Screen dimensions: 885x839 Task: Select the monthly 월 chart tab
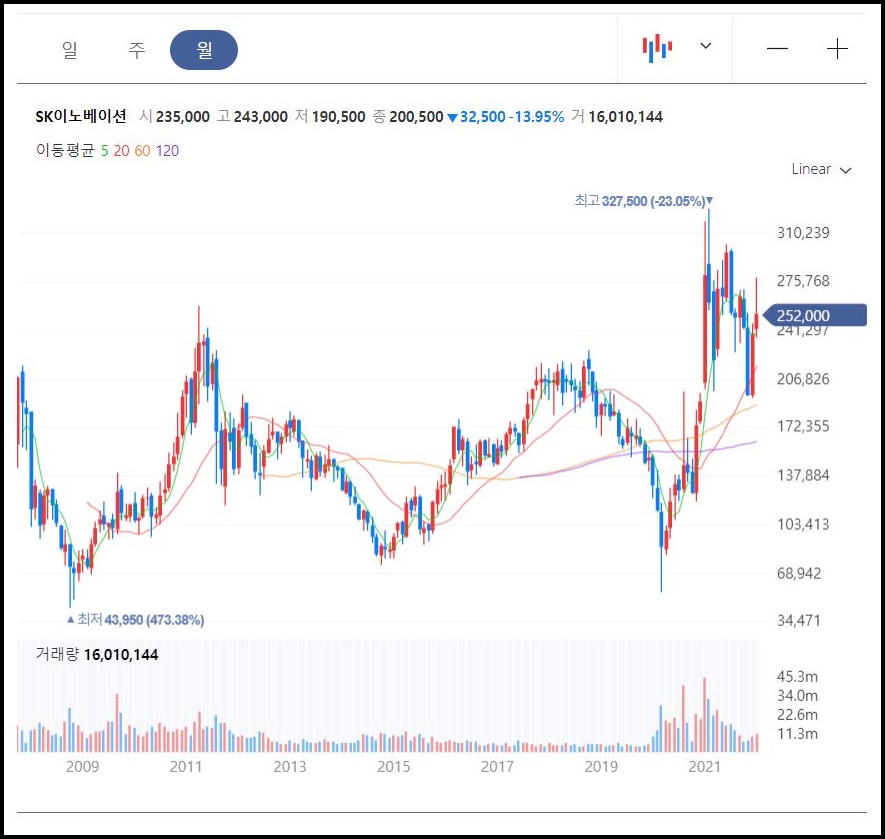204,50
